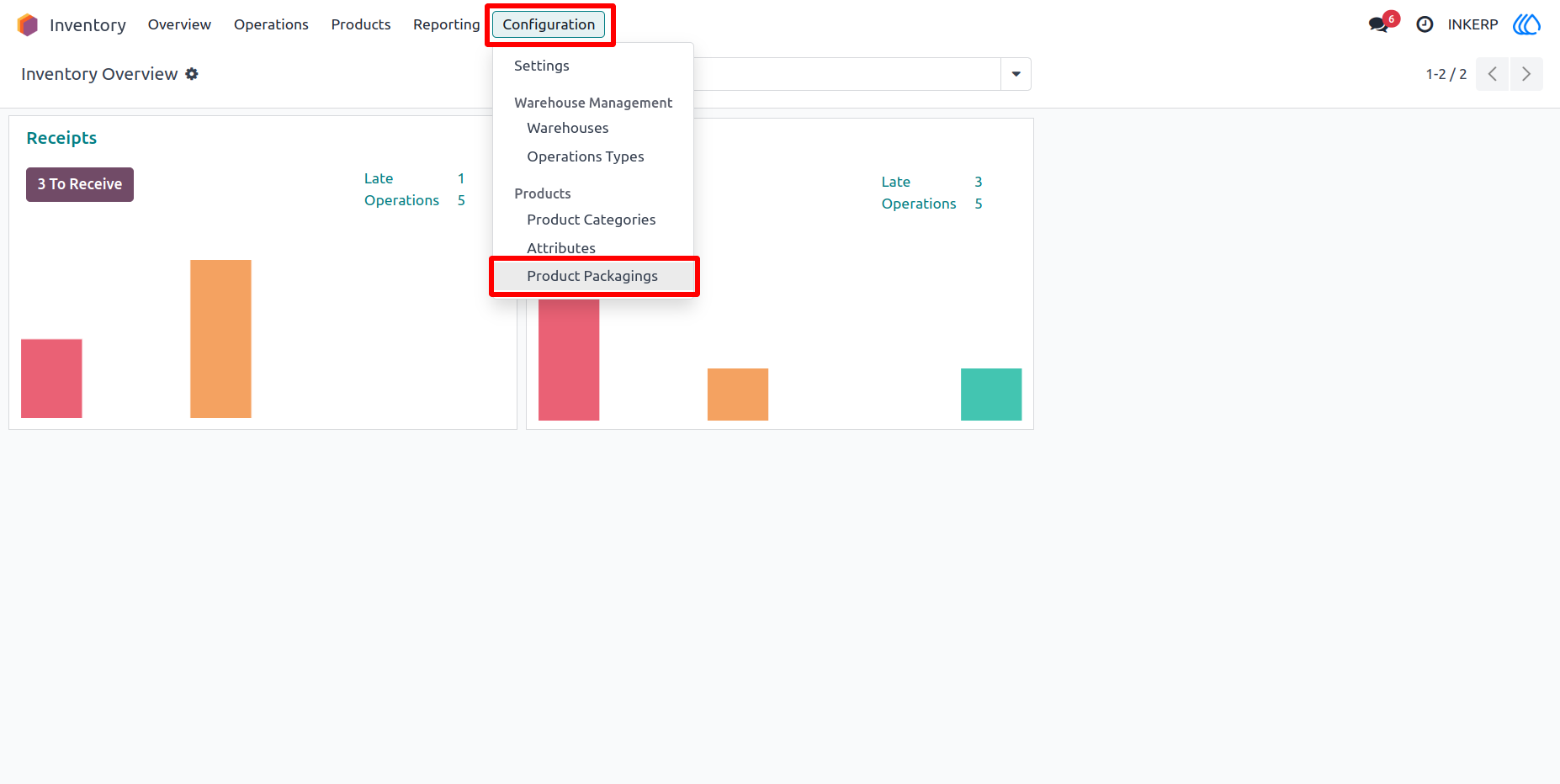Click the 3 To Receive button

[80, 184]
